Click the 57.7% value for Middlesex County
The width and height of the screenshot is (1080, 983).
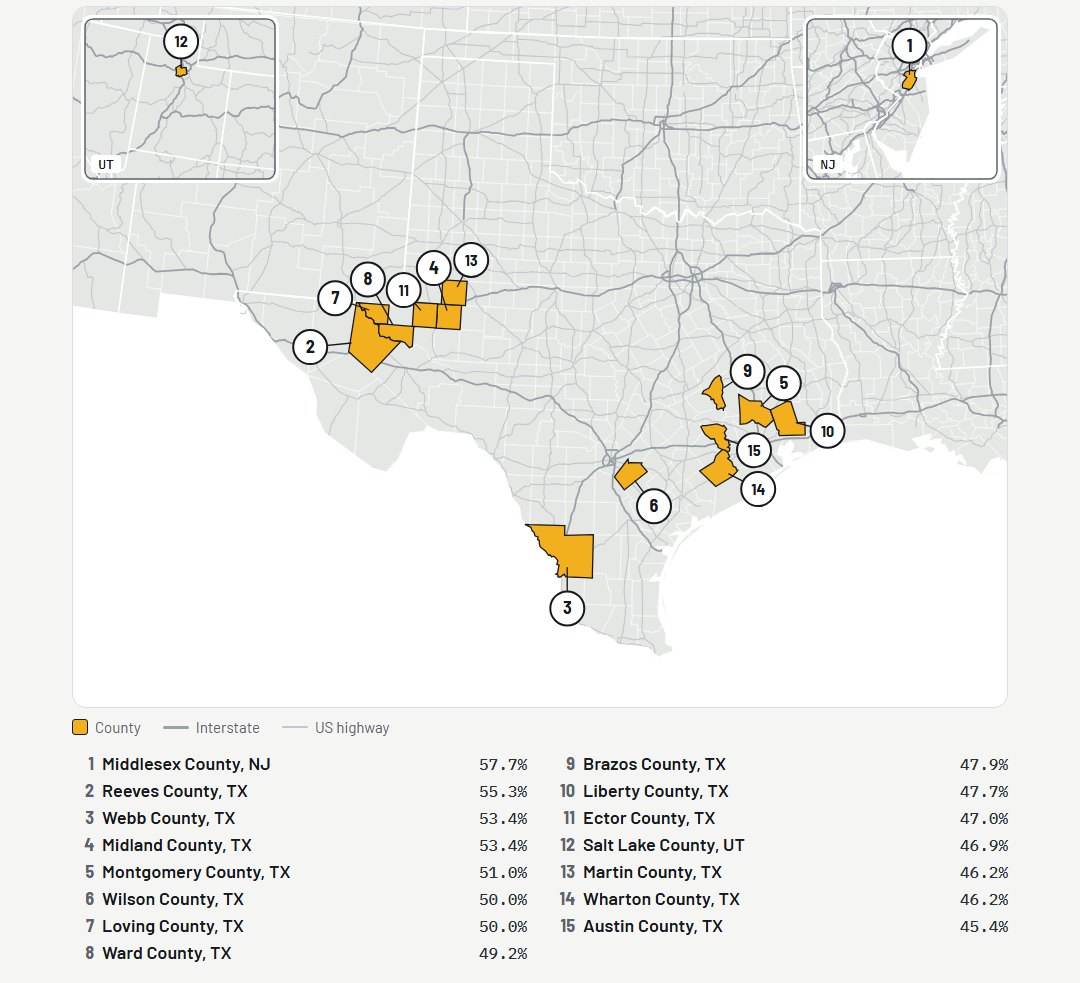point(503,765)
